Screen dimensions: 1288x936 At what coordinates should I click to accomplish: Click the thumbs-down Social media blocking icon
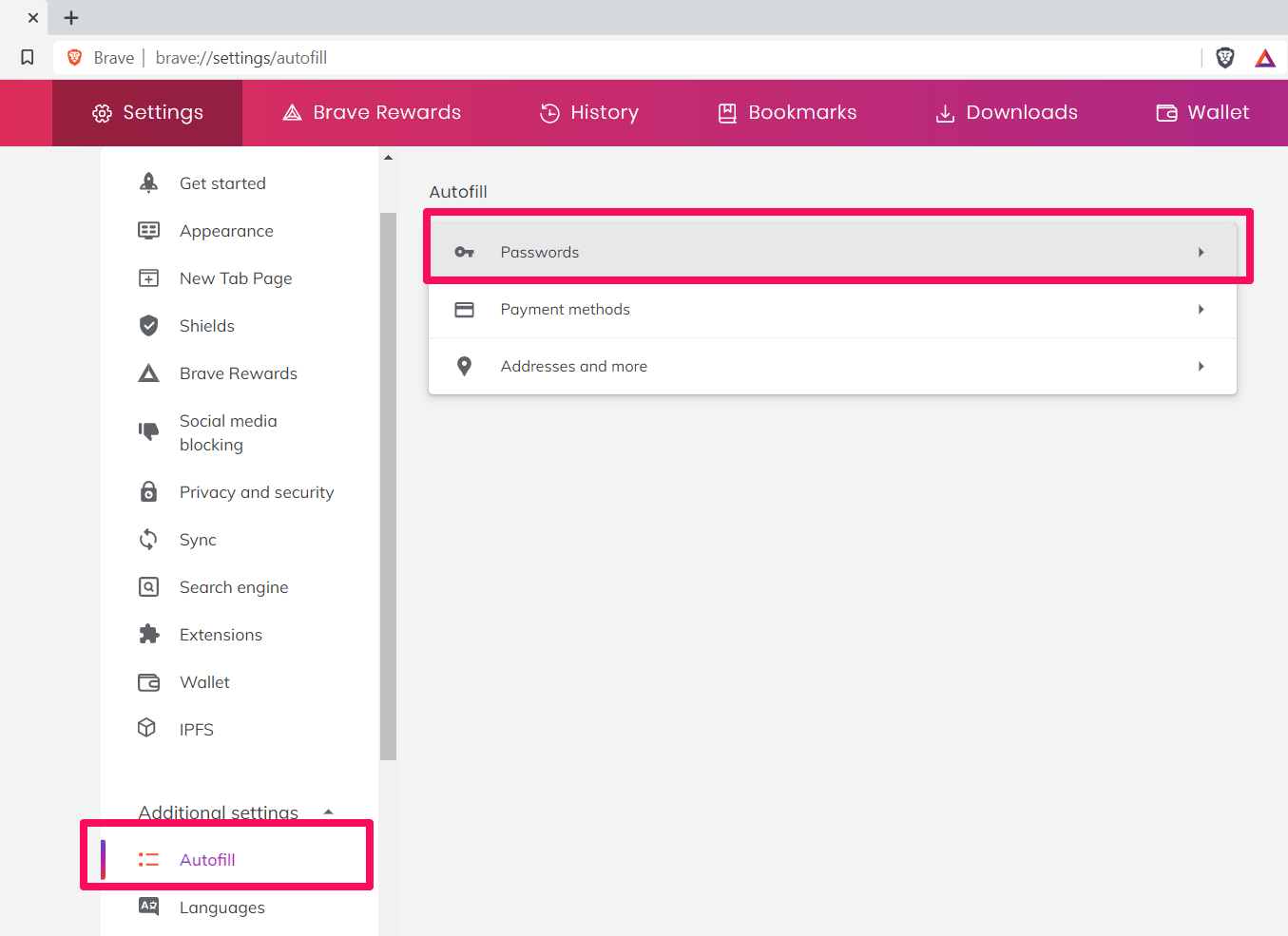tap(148, 431)
